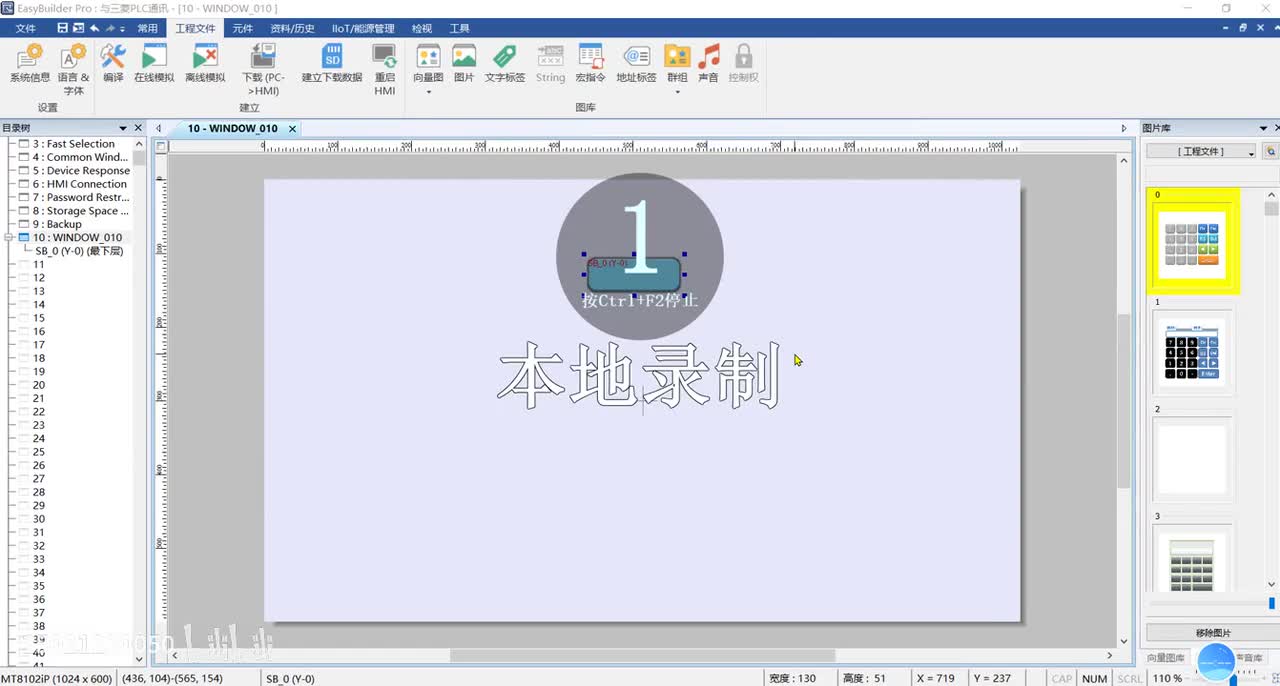The image size is (1280, 686).
Task: Click the zoom slider in the status bar
Action: pyautogui.click(x=1233, y=679)
